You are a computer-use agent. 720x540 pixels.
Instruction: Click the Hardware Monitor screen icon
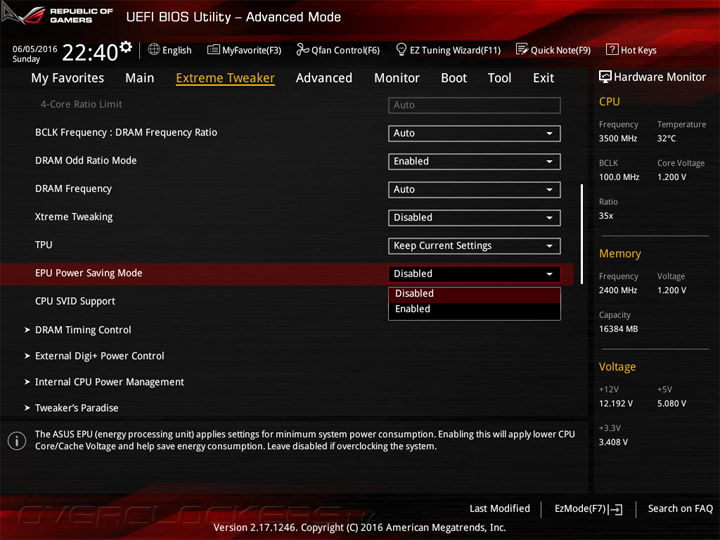pos(605,77)
